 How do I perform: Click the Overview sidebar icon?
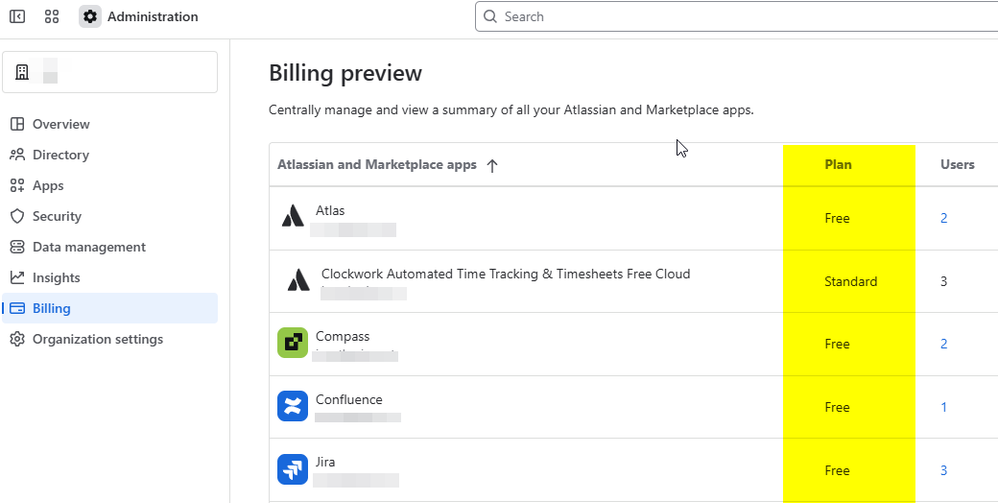(x=17, y=124)
